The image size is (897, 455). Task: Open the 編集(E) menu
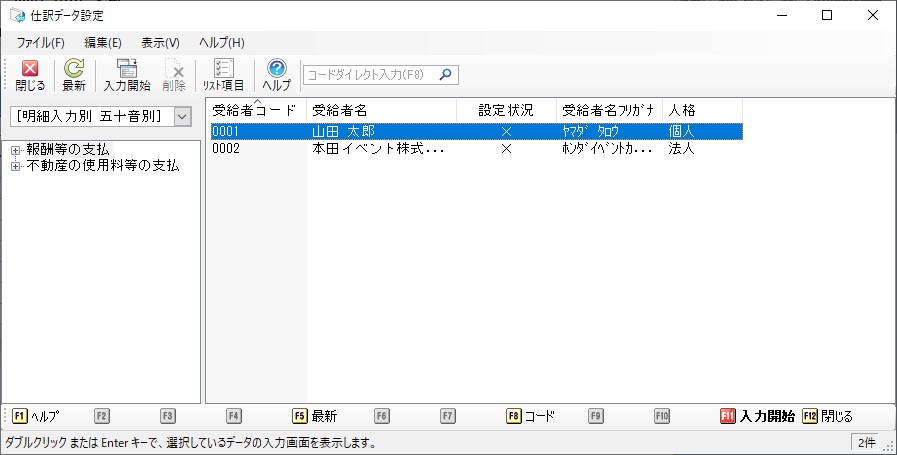tap(103, 43)
